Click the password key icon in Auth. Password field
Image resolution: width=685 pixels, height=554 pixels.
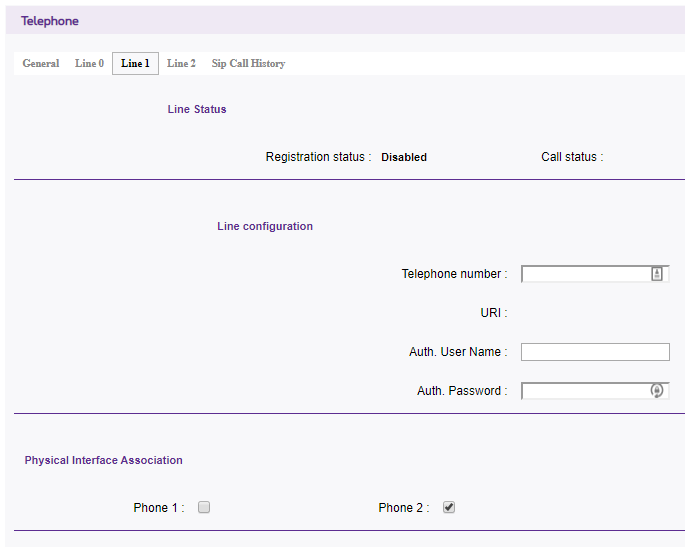point(657,391)
